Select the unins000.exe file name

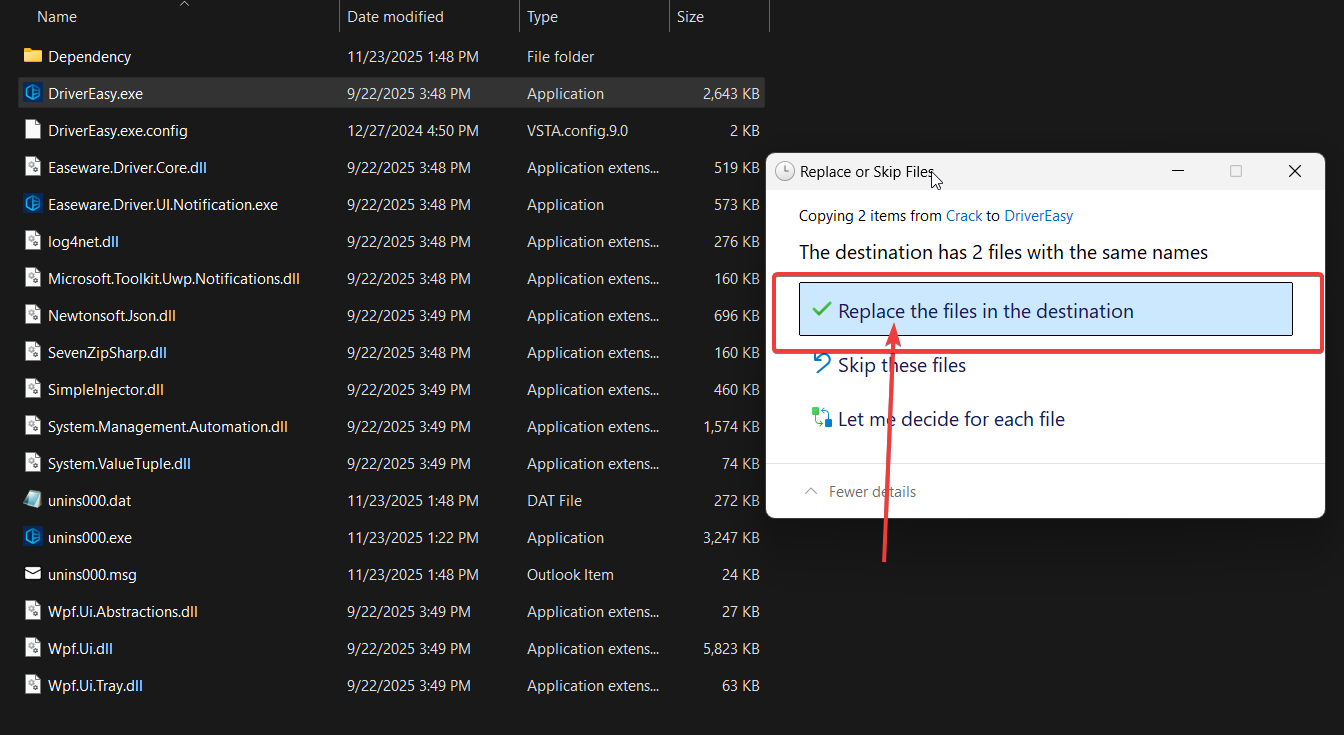90,538
